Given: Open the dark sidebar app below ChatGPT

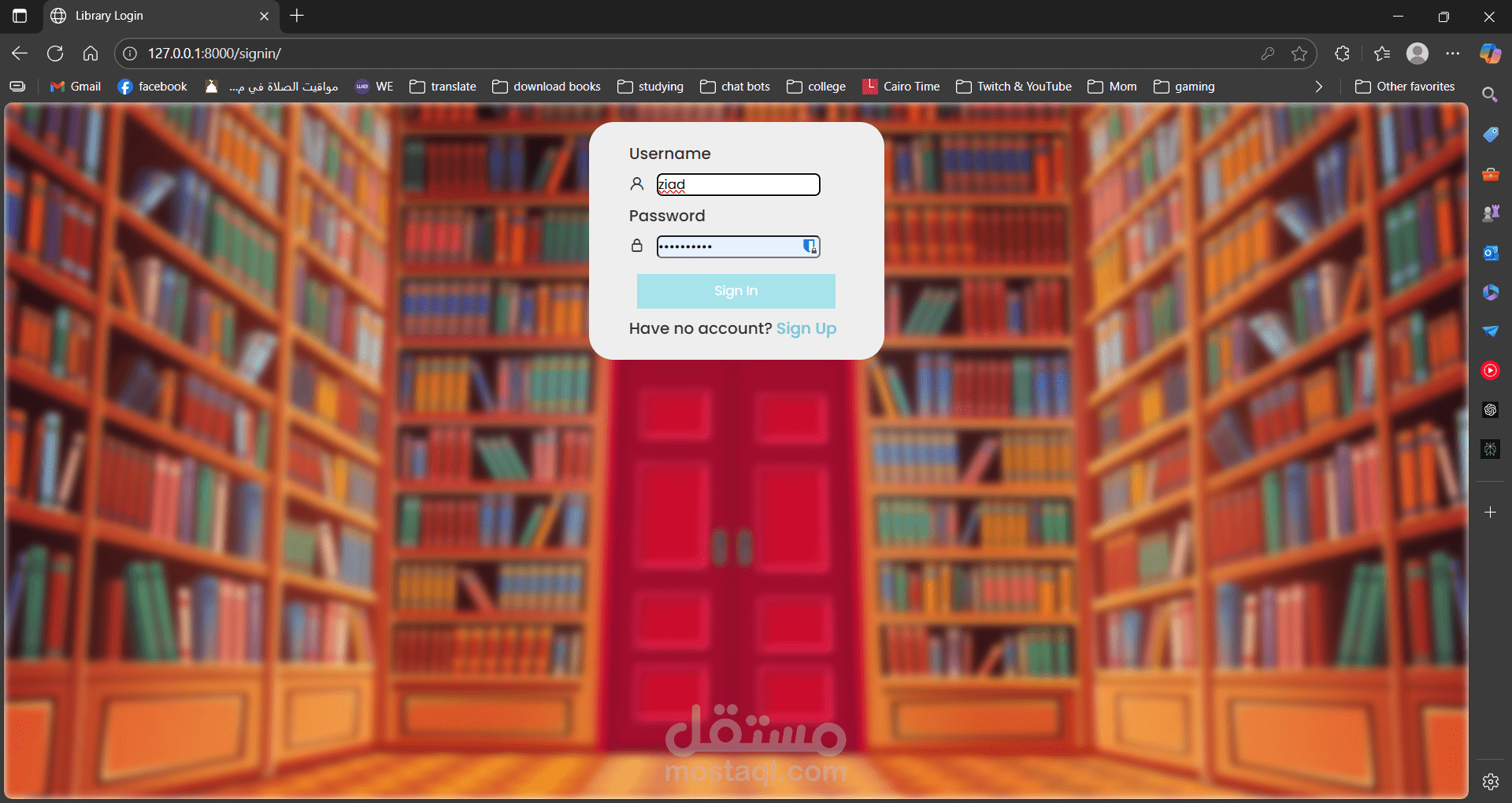Looking at the screenshot, I should (1490, 450).
